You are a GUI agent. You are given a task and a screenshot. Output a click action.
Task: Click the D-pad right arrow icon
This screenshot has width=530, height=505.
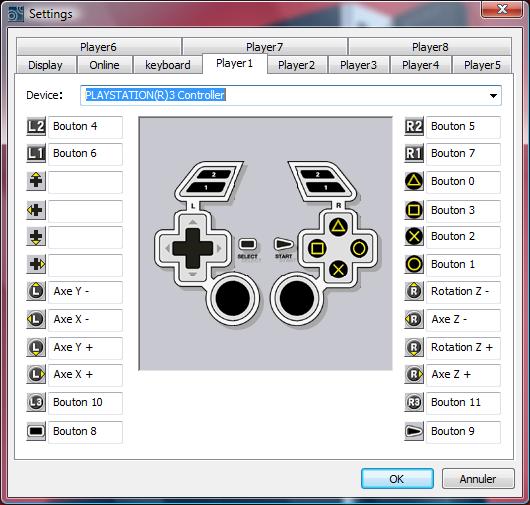click(x=36, y=264)
